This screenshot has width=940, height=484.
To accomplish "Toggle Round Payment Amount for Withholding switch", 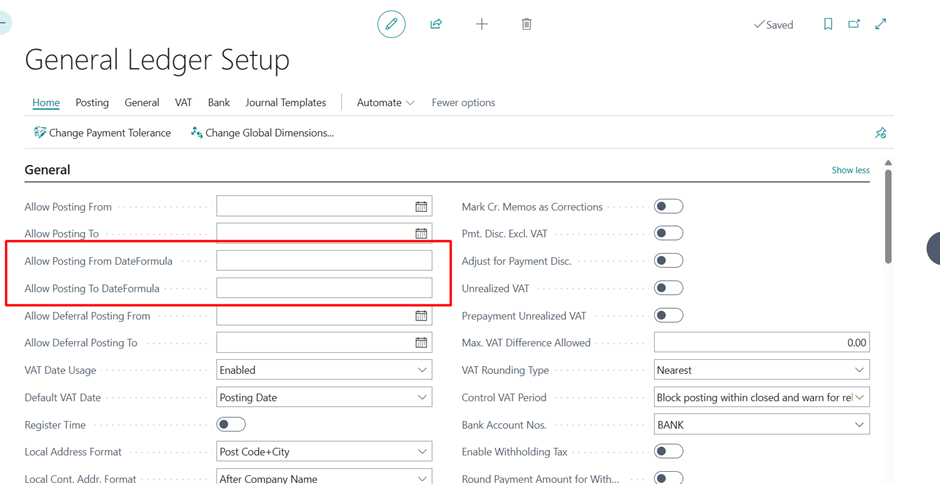I will pyautogui.click(x=668, y=478).
